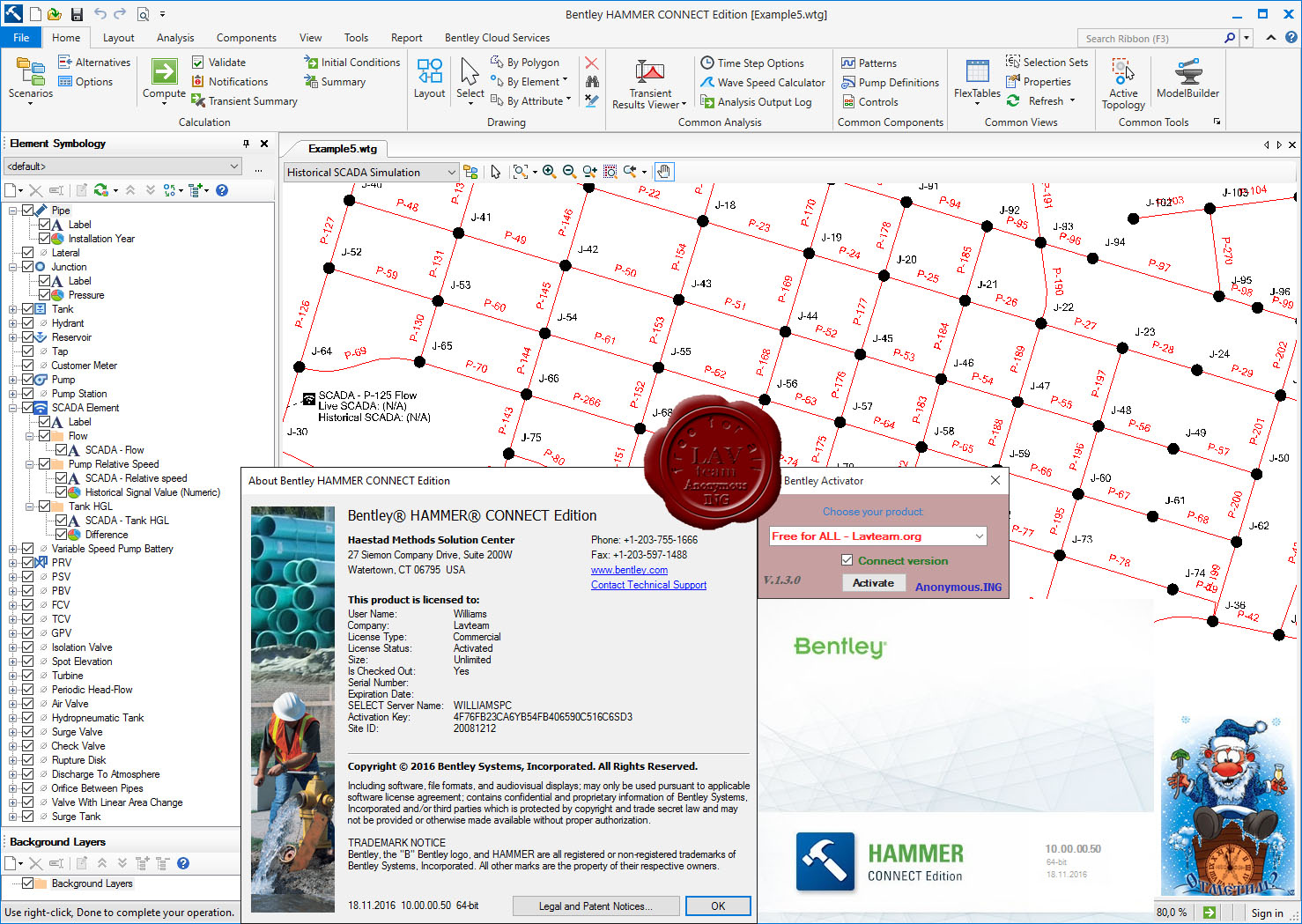The height and width of the screenshot is (924, 1302).
Task: Expand the Isolation Valve node
Action: pos(12,647)
